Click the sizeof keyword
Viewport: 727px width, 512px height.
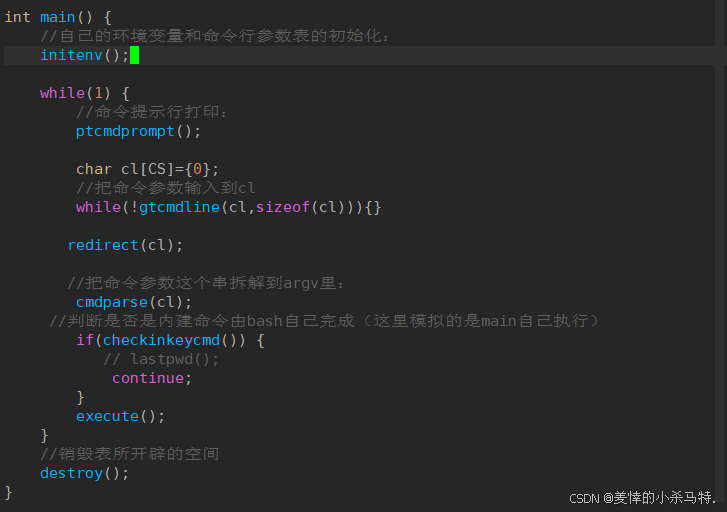283,207
